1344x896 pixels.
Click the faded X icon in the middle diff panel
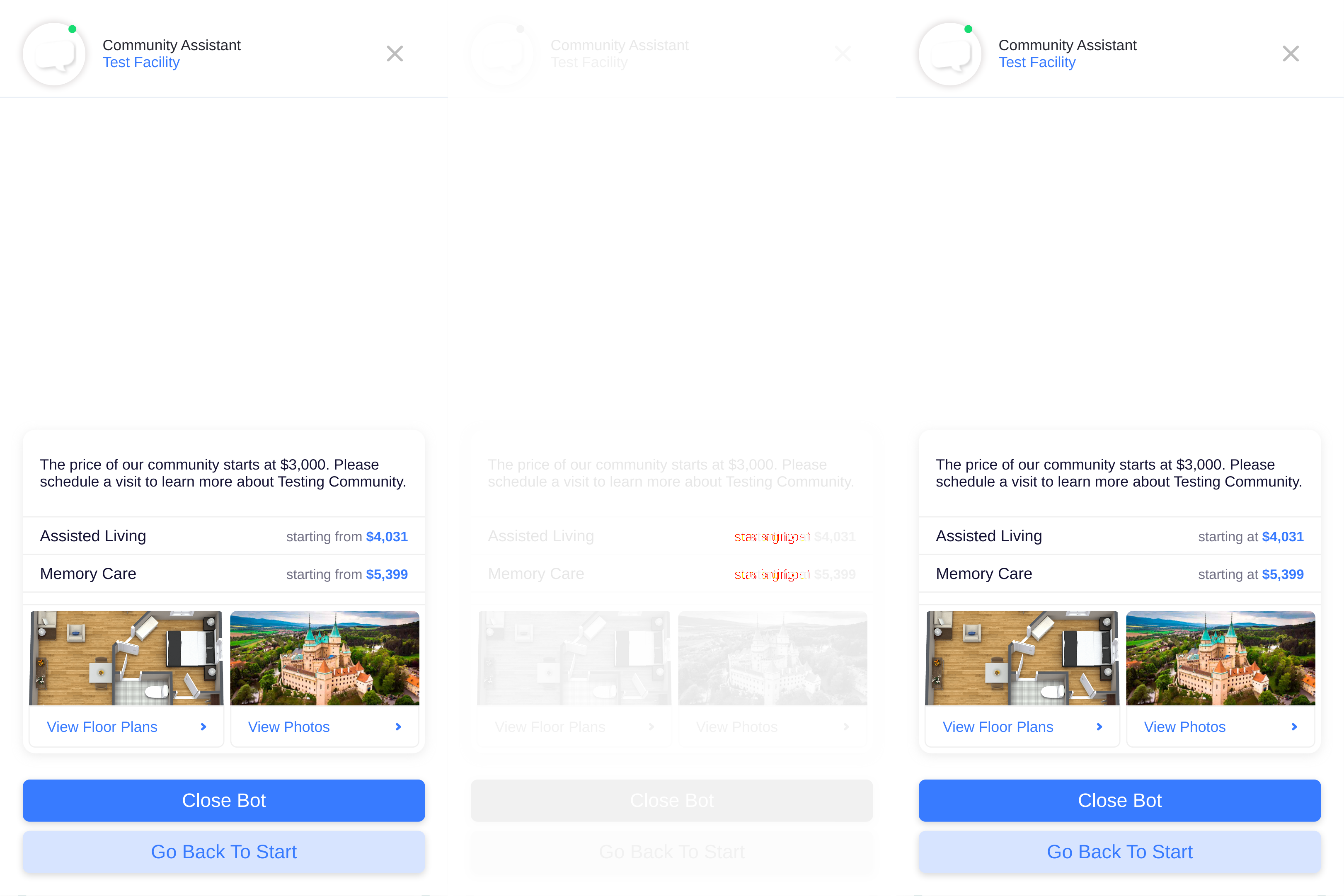[x=843, y=54]
